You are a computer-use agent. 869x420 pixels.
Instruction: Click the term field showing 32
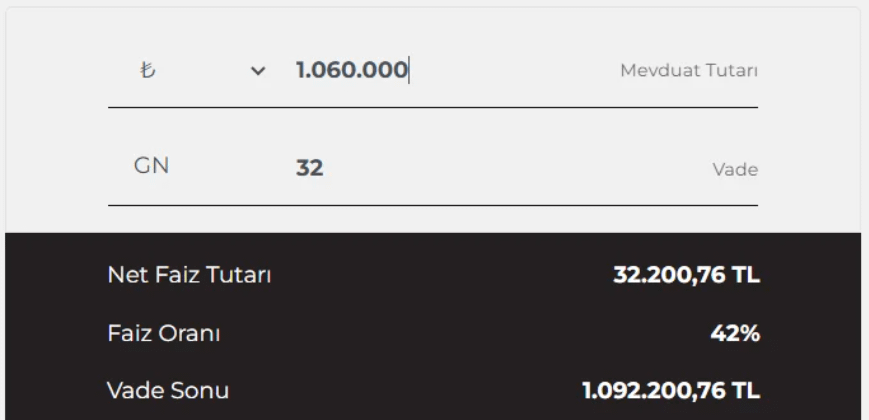pyautogui.click(x=309, y=168)
